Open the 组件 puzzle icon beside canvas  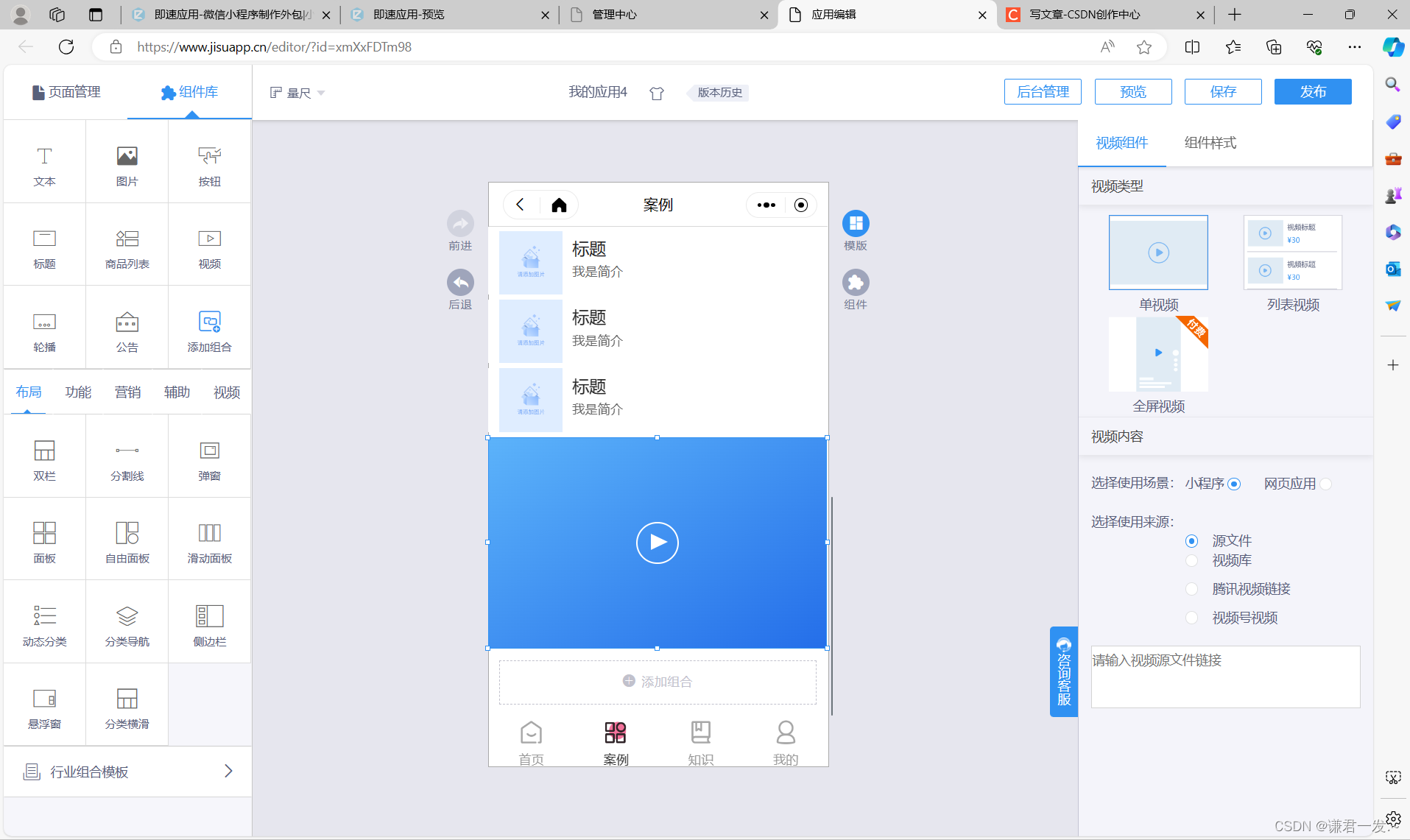[x=856, y=282]
